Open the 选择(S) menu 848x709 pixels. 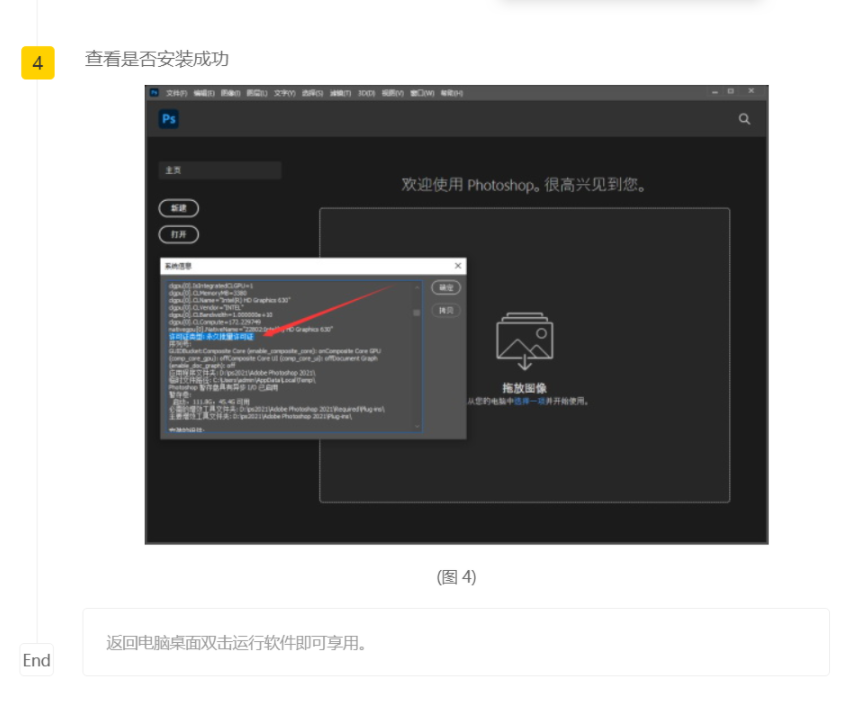pyautogui.click(x=313, y=93)
